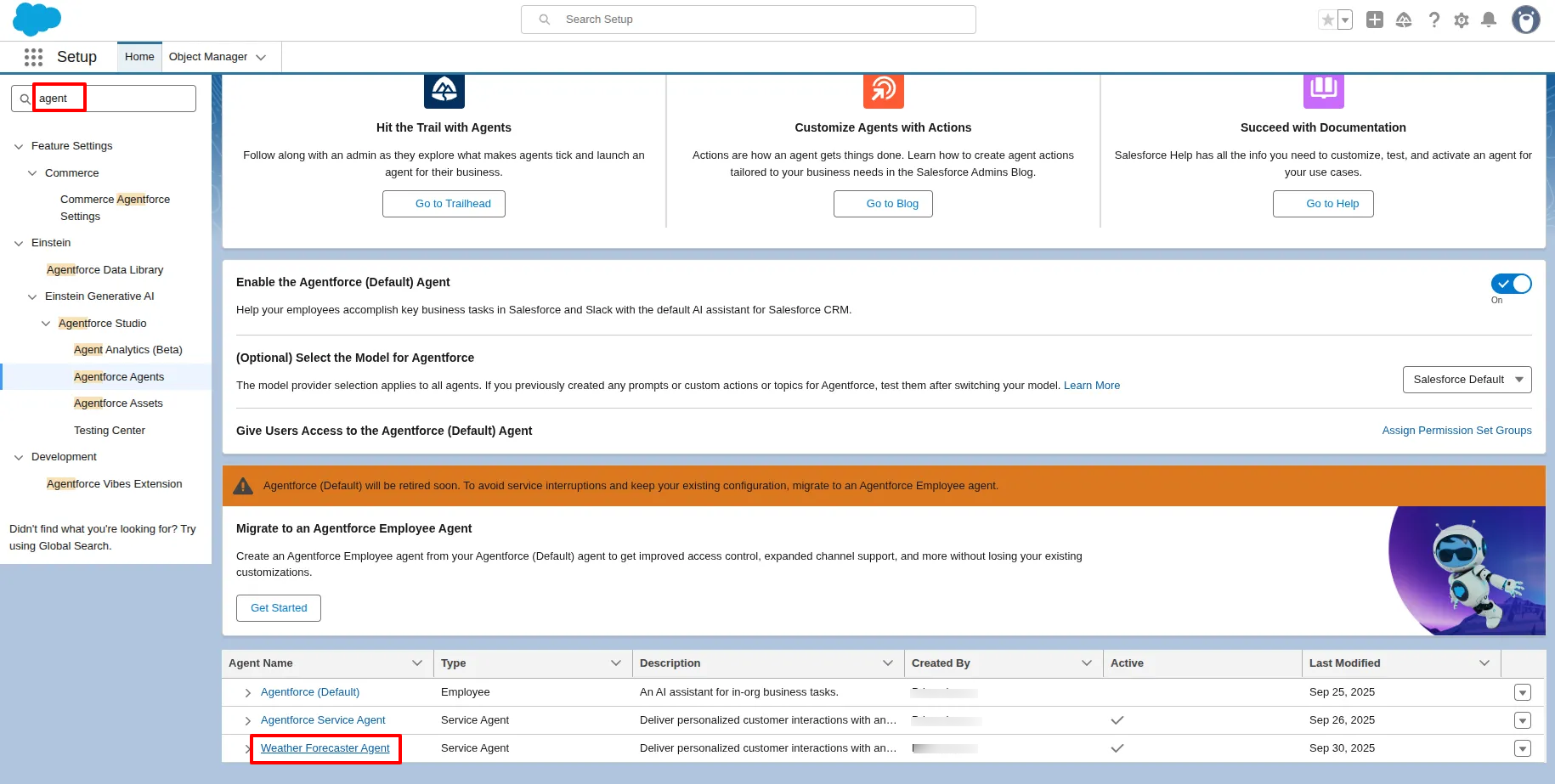Open Created By column header menu
The width and height of the screenshot is (1555, 784).
click(x=1087, y=663)
